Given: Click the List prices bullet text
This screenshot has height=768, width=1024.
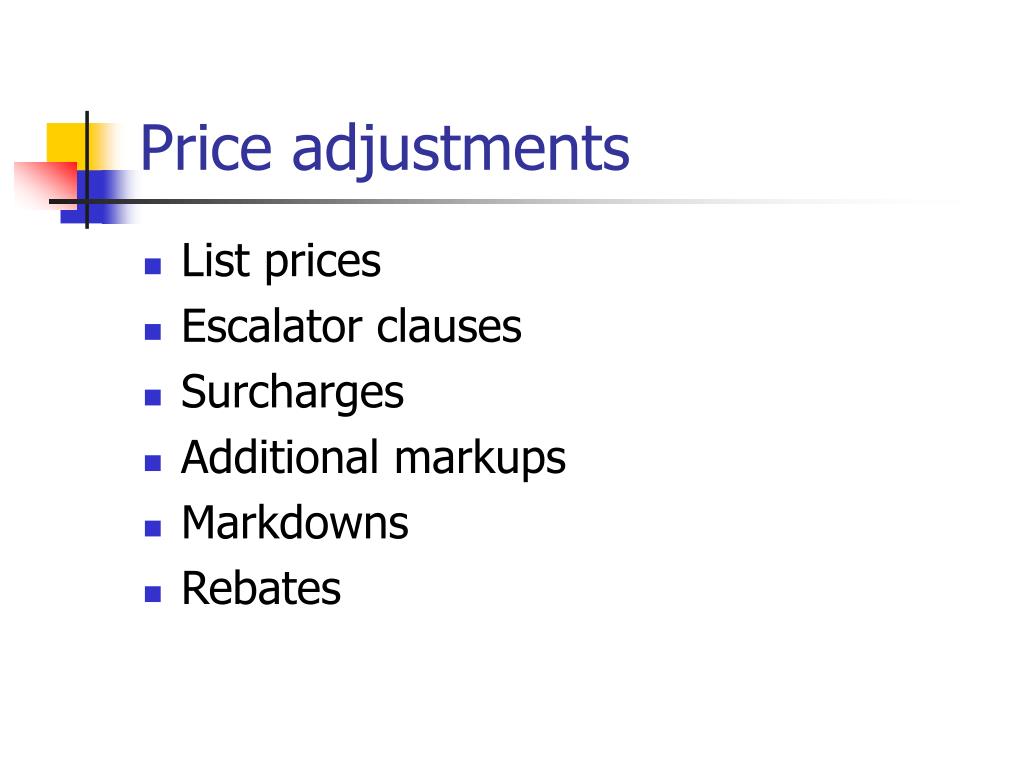Looking at the screenshot, I should tap(281, 262).
